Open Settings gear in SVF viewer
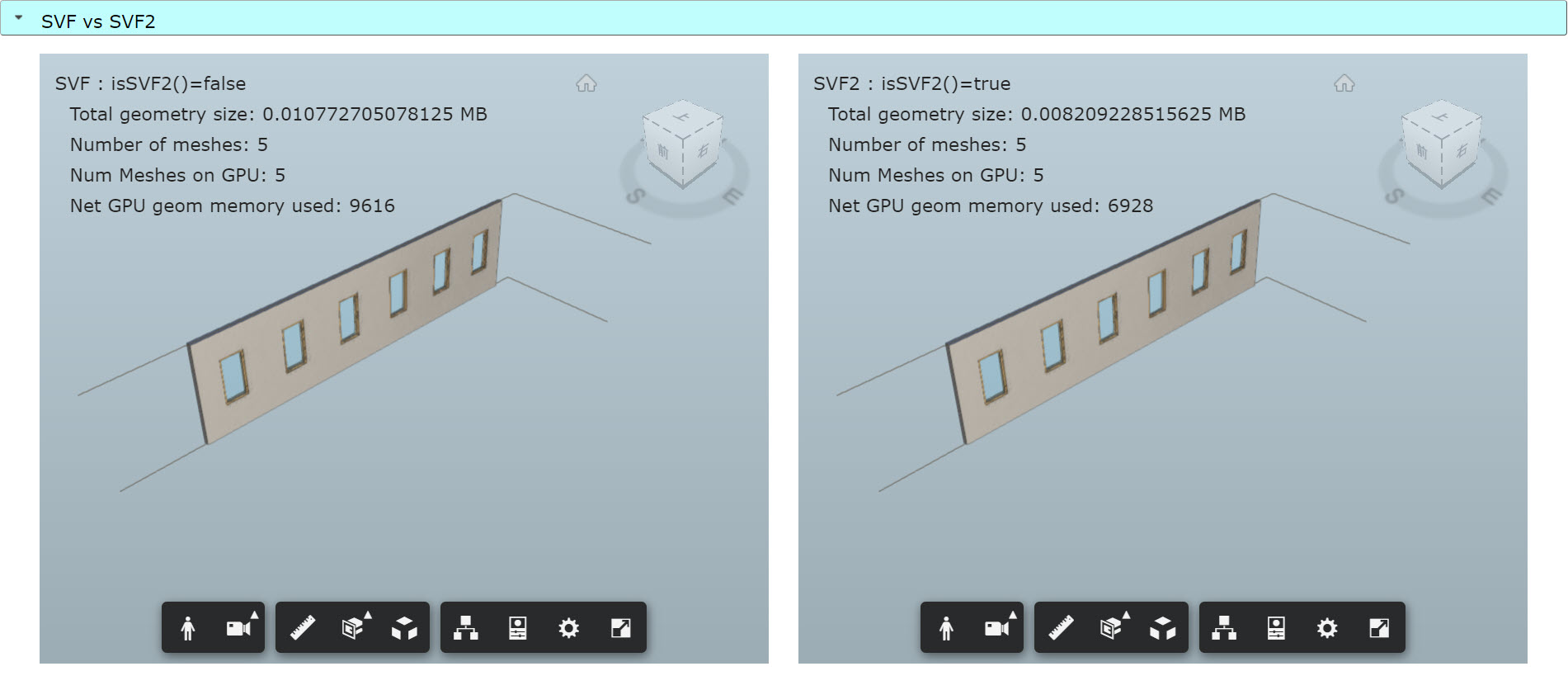 click(x=569, y=628)
